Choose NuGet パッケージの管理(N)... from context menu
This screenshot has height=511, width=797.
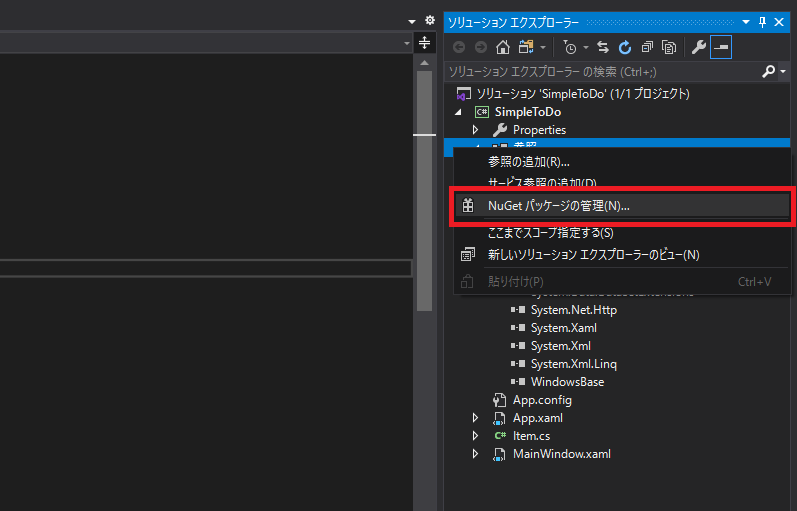[558, 206]
